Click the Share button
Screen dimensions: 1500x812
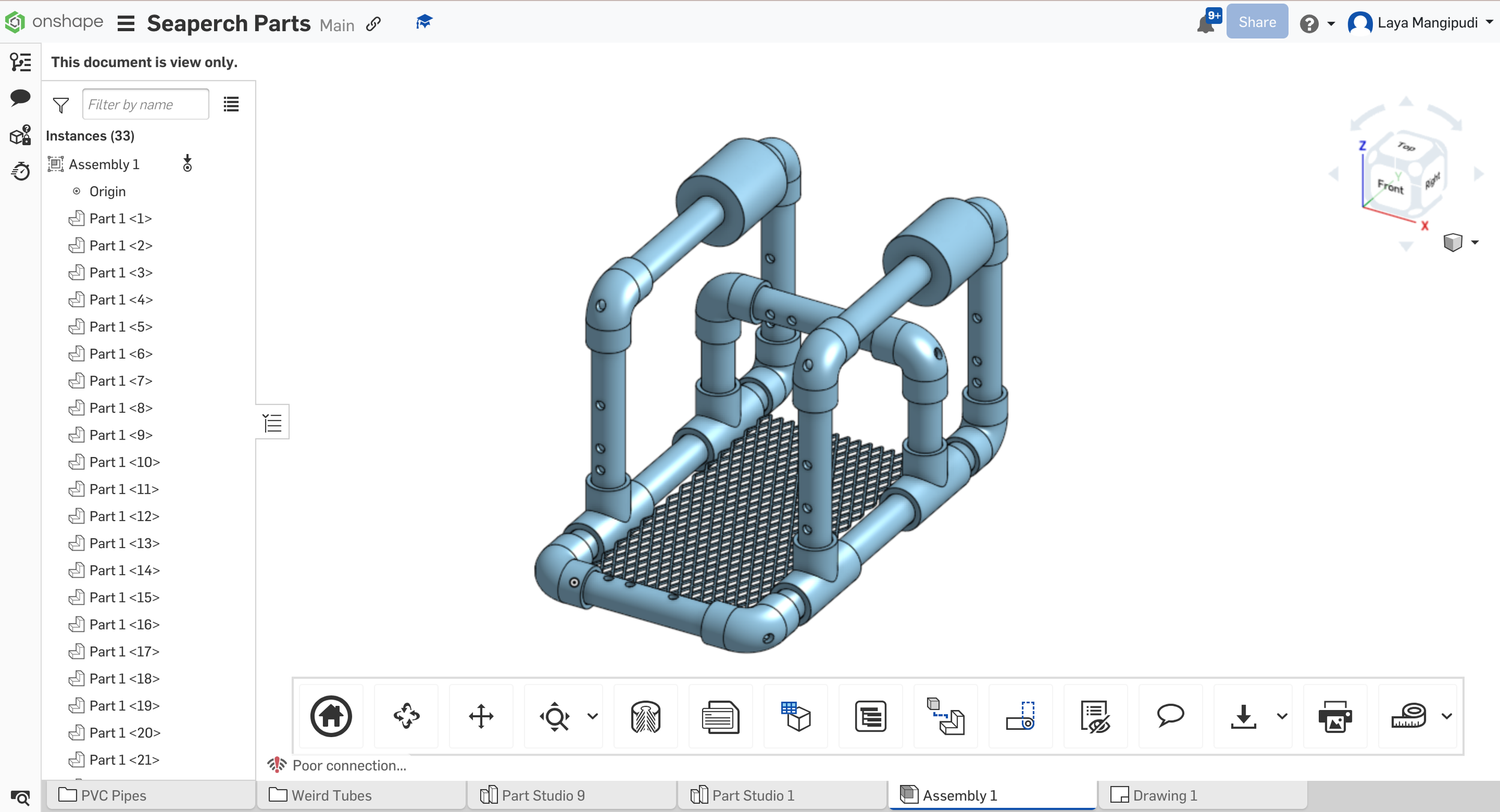tap(1256, 22)
